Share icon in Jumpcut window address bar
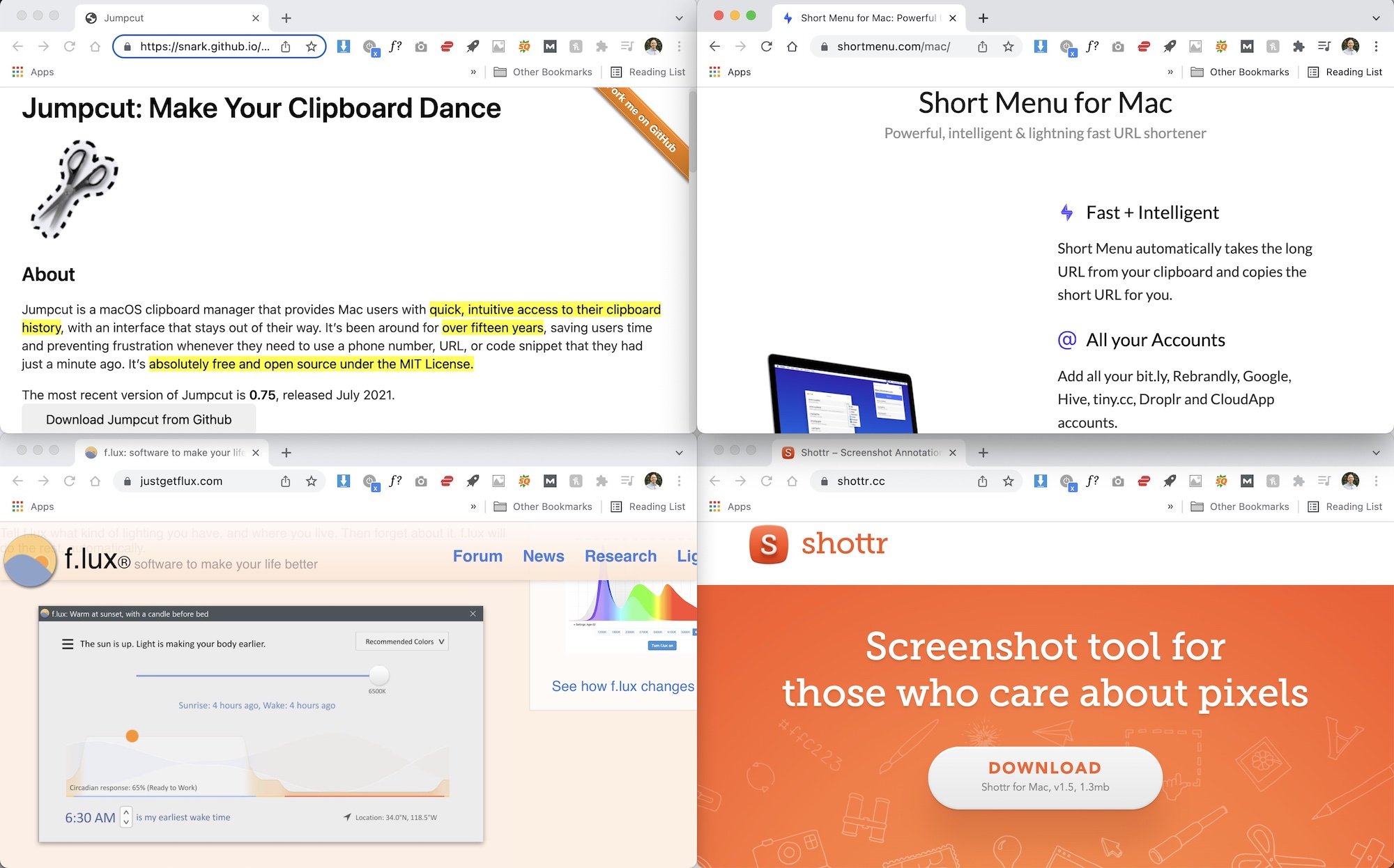The width and height of the screenshot is (1394, 868). point(286,47)
